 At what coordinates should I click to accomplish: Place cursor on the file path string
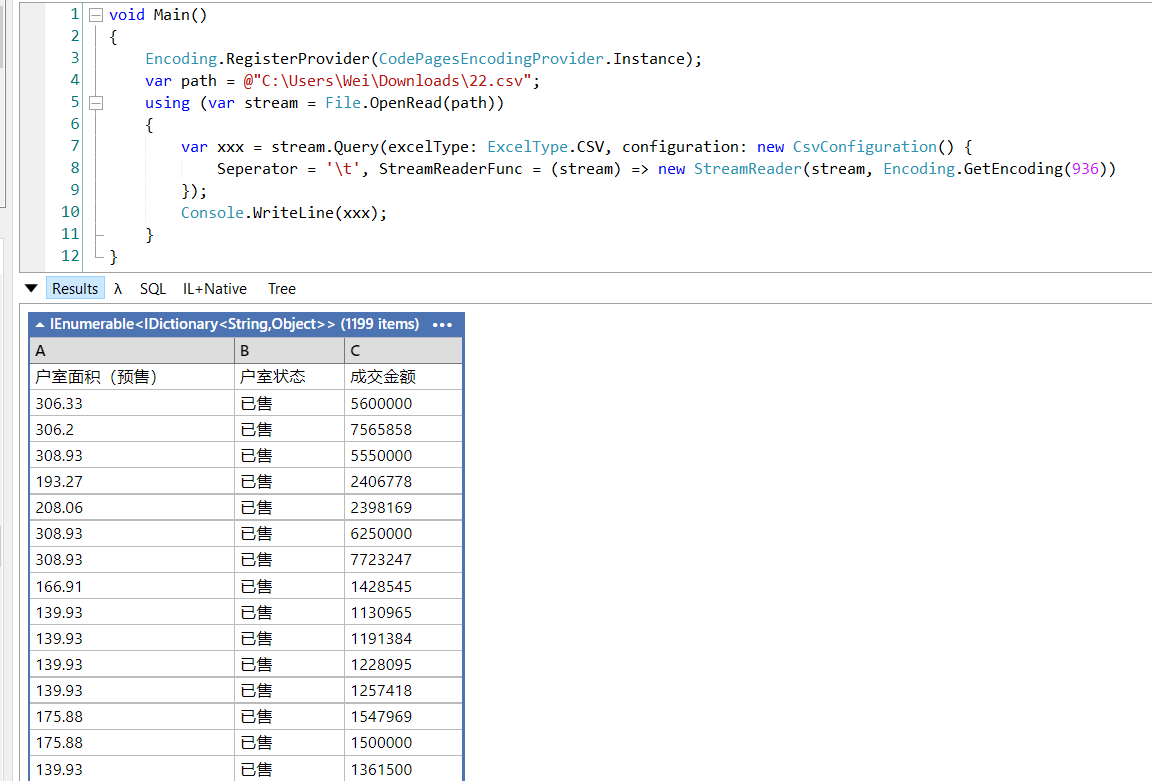coord(387,81)
